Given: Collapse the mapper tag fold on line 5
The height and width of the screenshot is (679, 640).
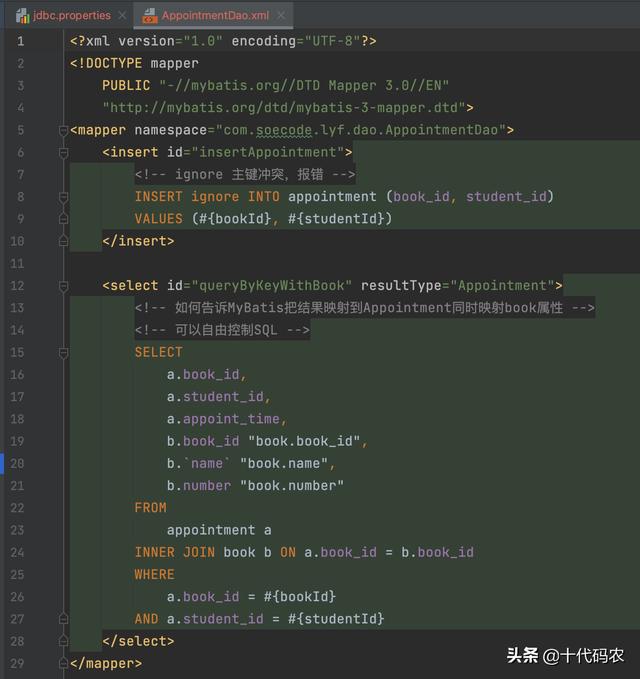Looking at the screenshot, I should [64, 130].
